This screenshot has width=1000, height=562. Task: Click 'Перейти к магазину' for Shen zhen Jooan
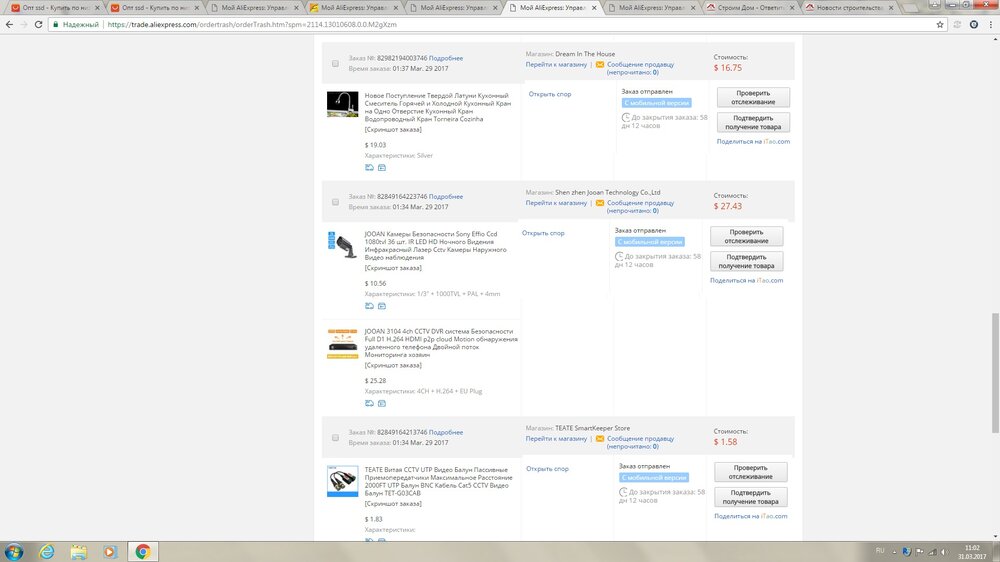556,203
